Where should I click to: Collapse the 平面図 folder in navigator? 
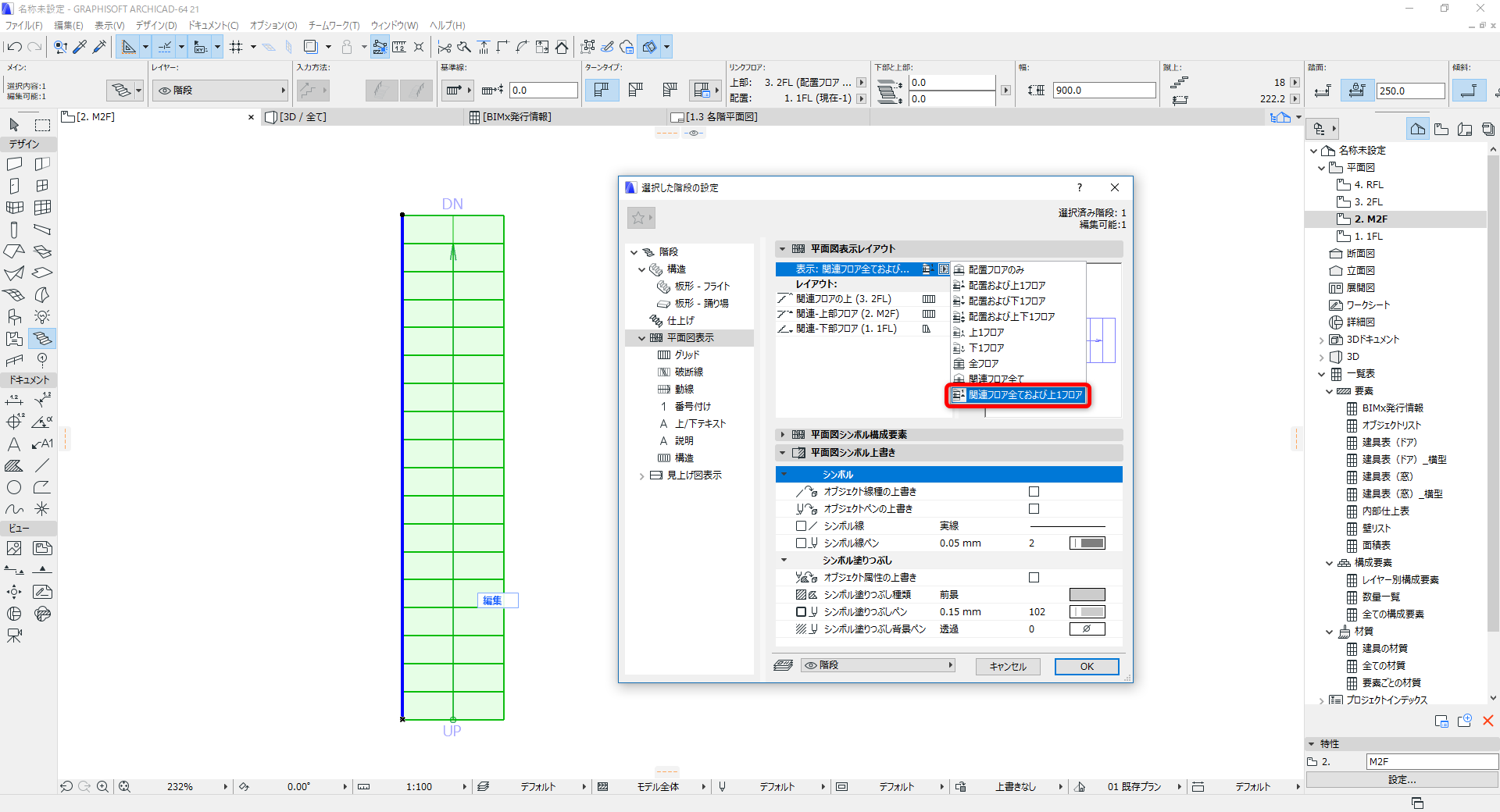click(x=1322, y=168)
